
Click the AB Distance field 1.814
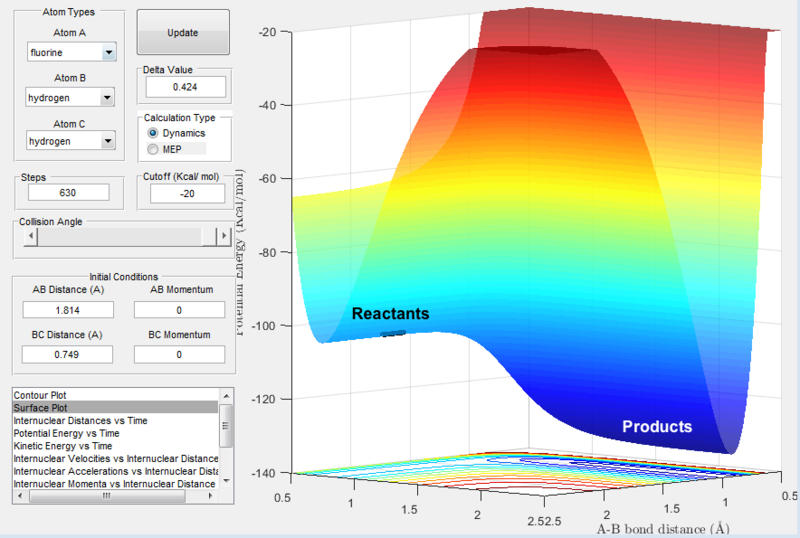coord(68,310)
